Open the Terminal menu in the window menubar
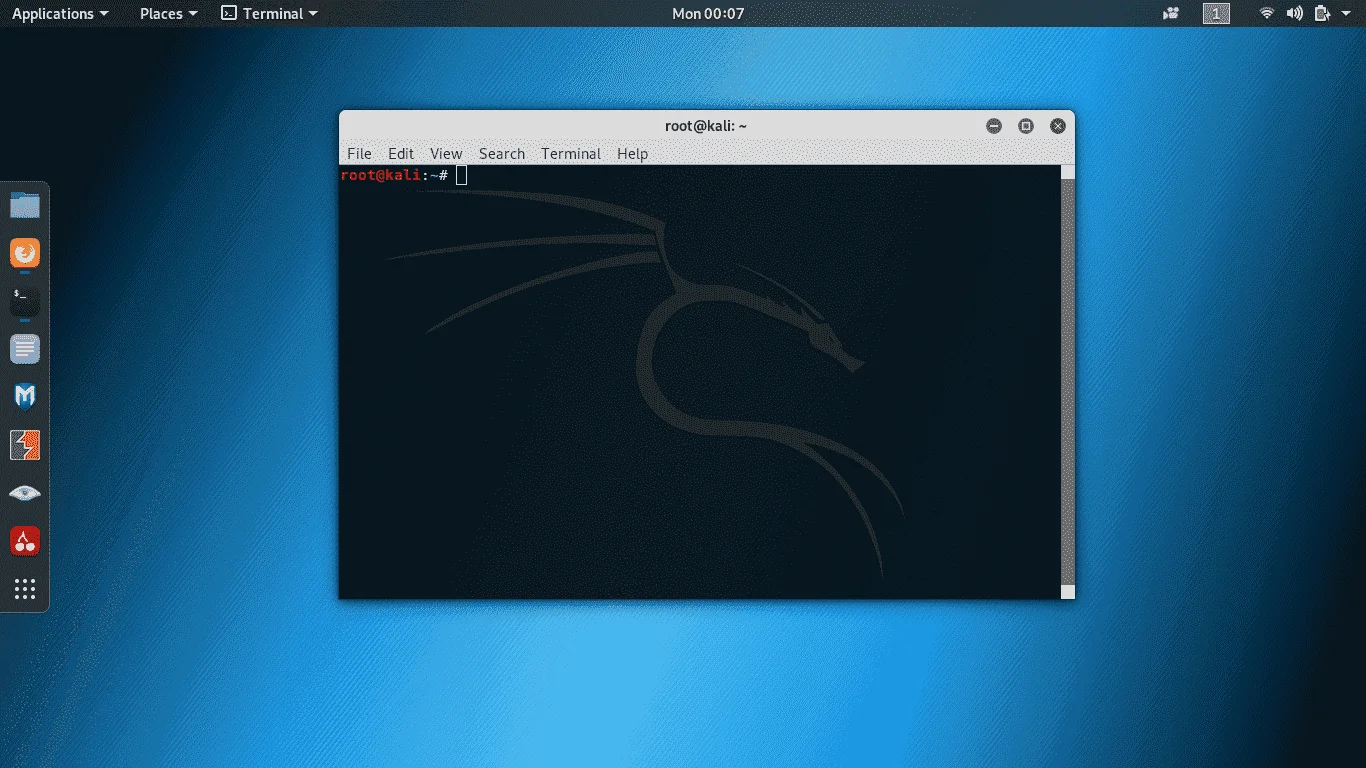This screenshot has height=768, width=1366. (x=571, y=153)
